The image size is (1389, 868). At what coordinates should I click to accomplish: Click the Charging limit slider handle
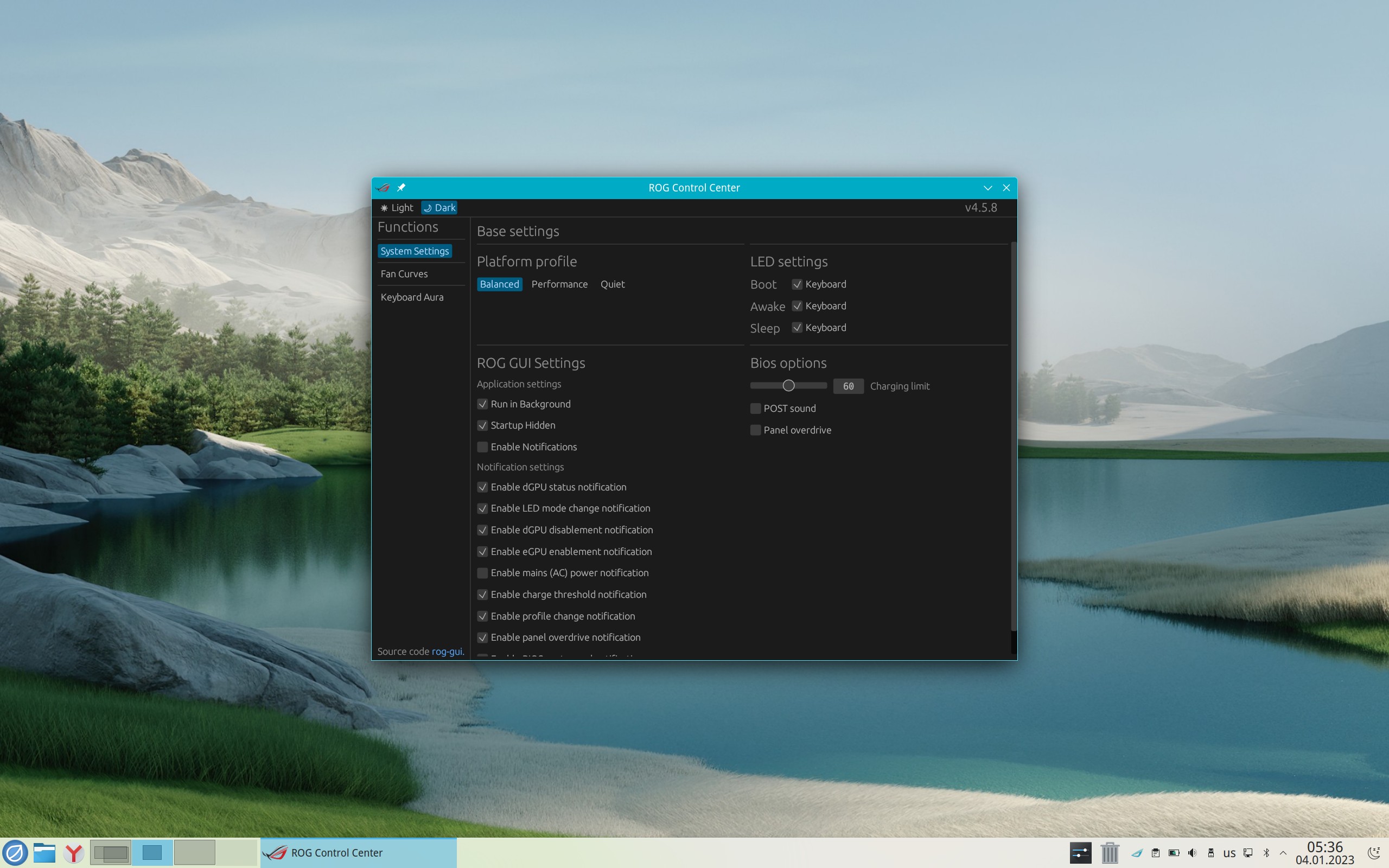pos(788,386)
